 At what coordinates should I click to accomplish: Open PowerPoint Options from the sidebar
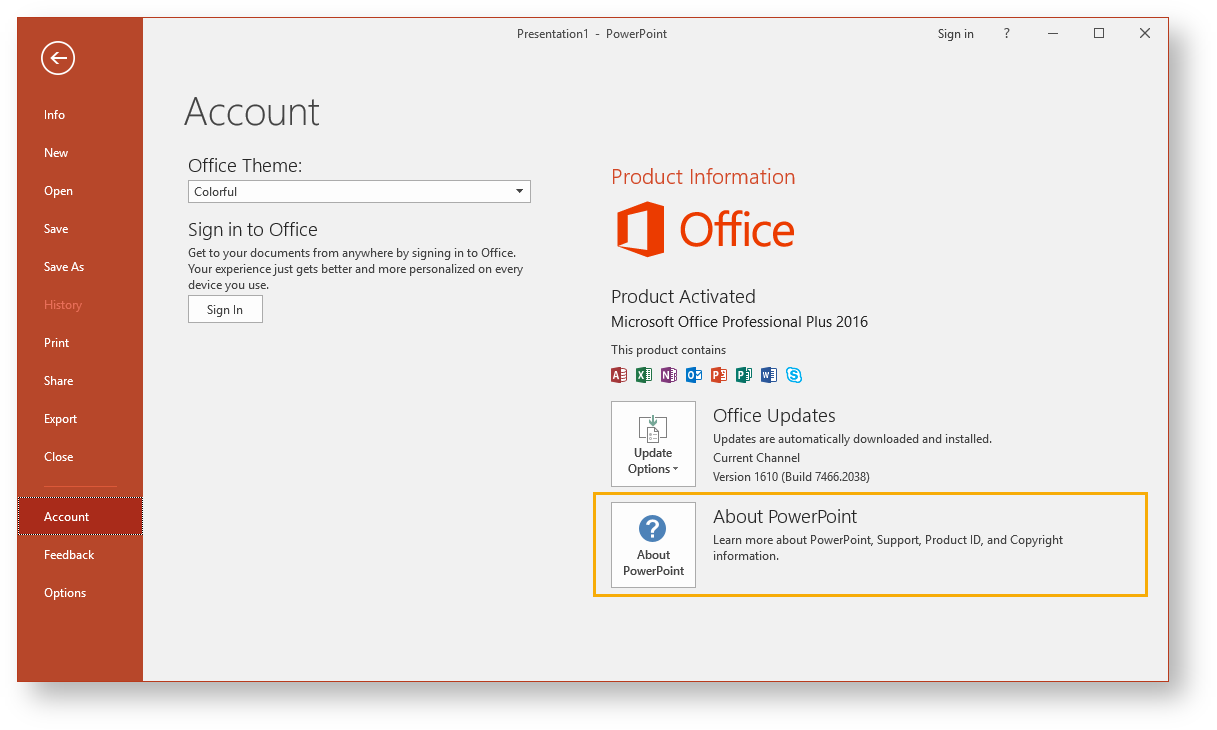tap(64, 593)
